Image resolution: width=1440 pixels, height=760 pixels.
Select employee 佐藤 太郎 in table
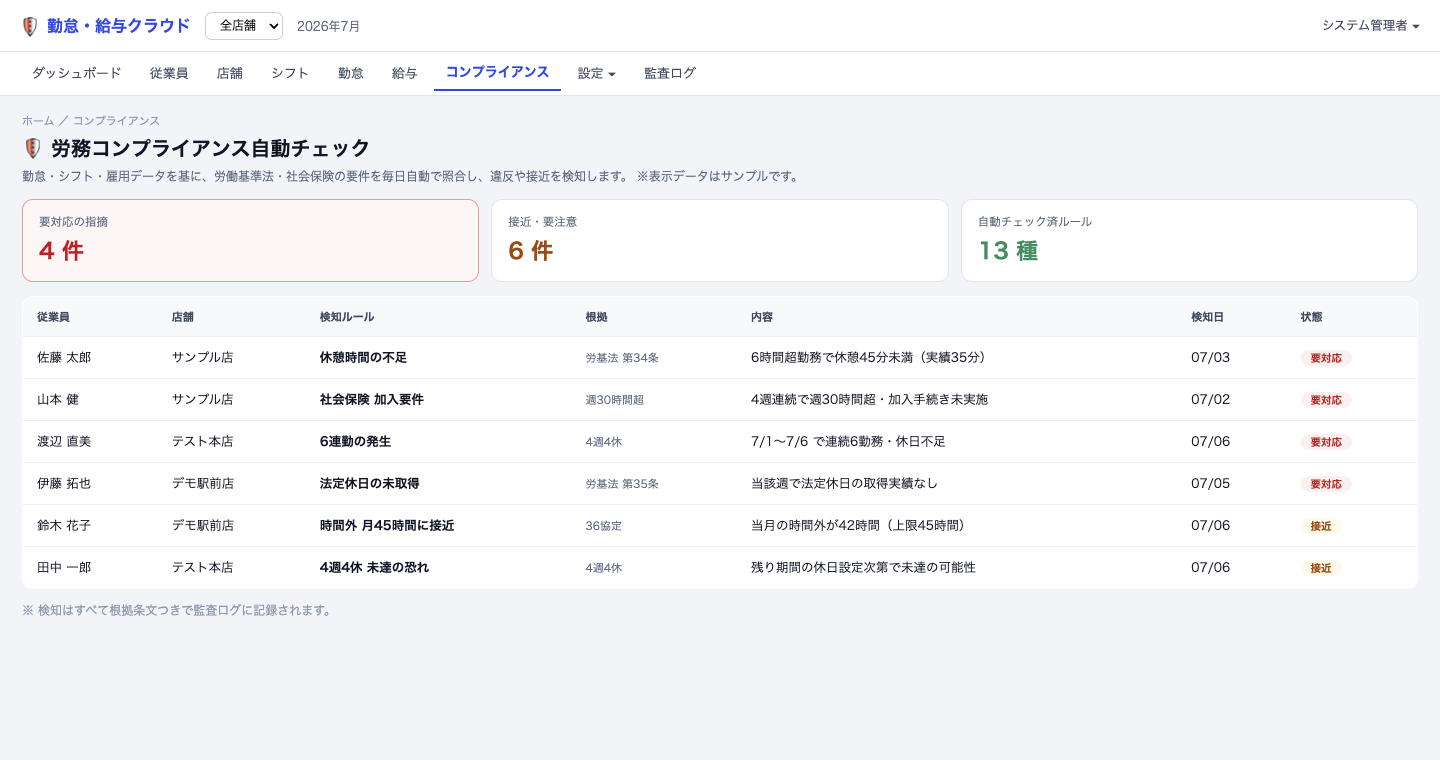click(64, 357)
